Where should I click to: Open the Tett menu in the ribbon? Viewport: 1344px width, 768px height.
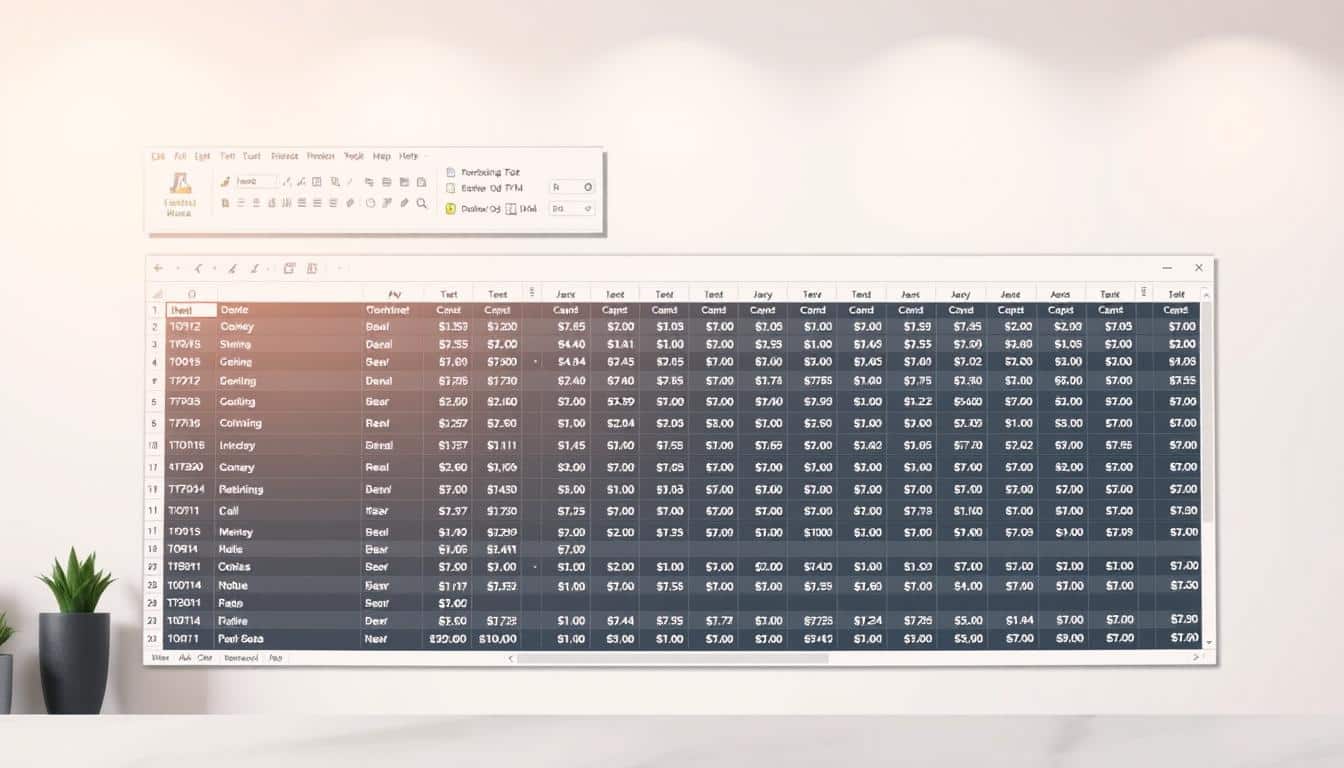(x=228, y=156)
